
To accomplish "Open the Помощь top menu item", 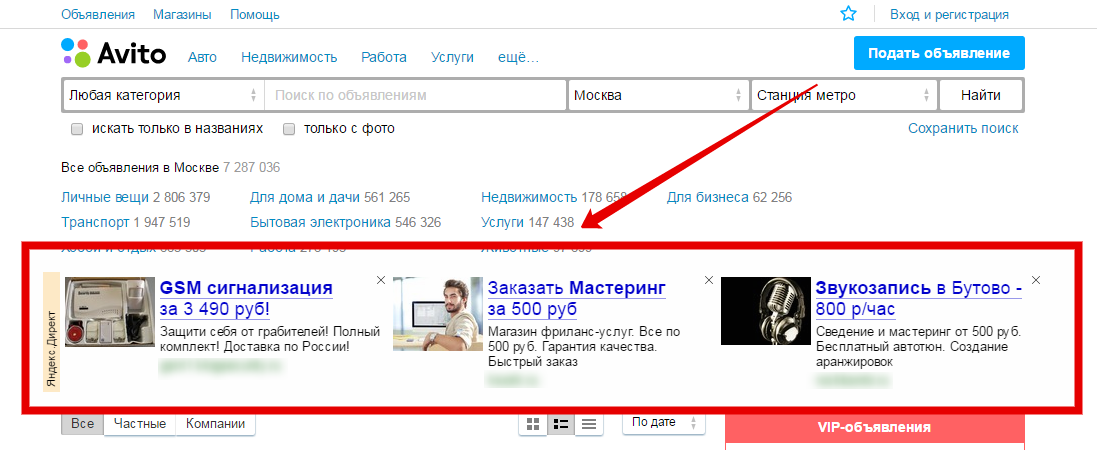I will coord(255,15).
